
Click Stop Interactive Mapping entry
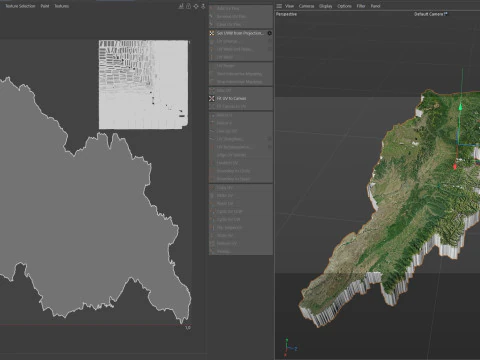pyautogui.click(x=240, y=82)
